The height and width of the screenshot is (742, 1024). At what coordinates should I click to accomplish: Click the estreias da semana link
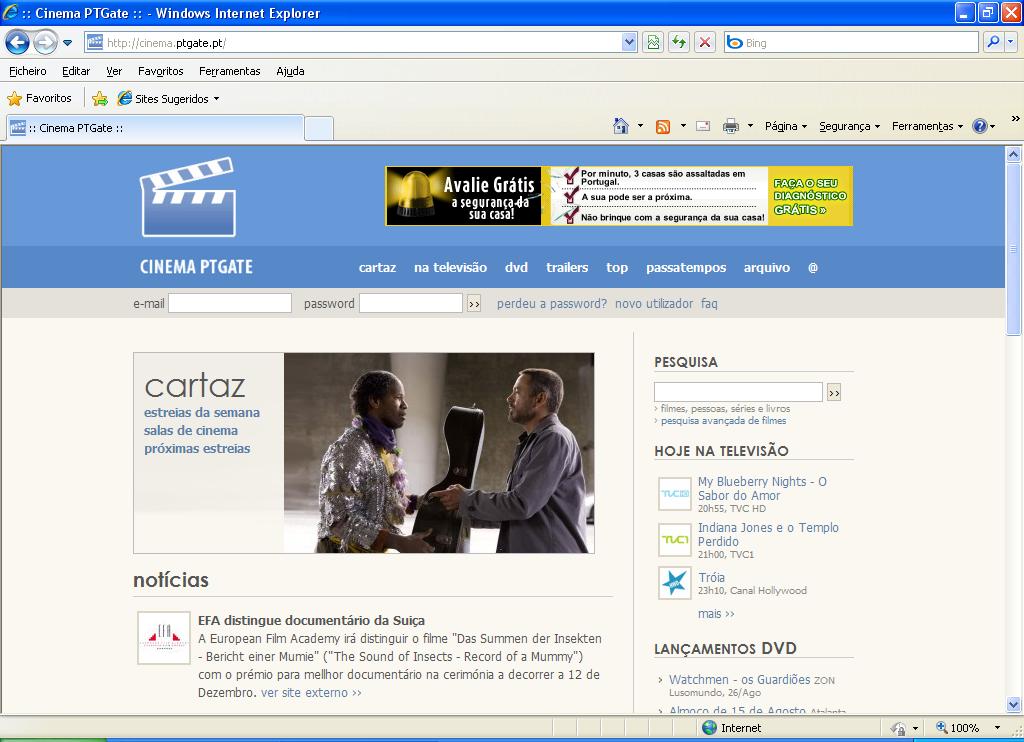(202, 412)
